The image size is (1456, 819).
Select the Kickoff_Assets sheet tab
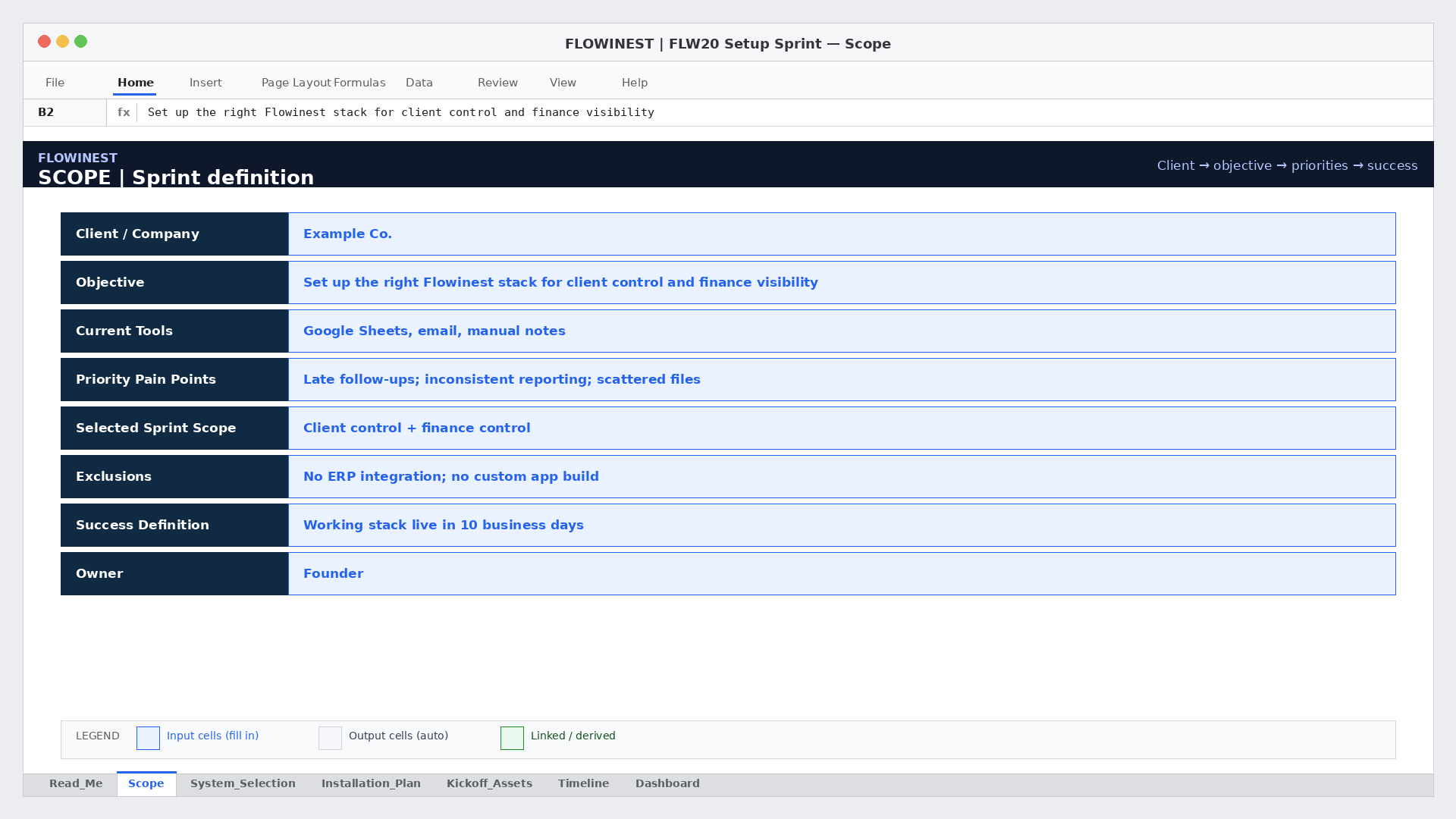coord(489,783)
